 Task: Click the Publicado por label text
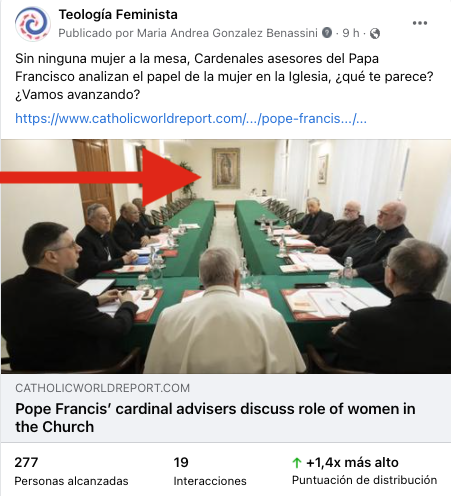coord(96,33)
